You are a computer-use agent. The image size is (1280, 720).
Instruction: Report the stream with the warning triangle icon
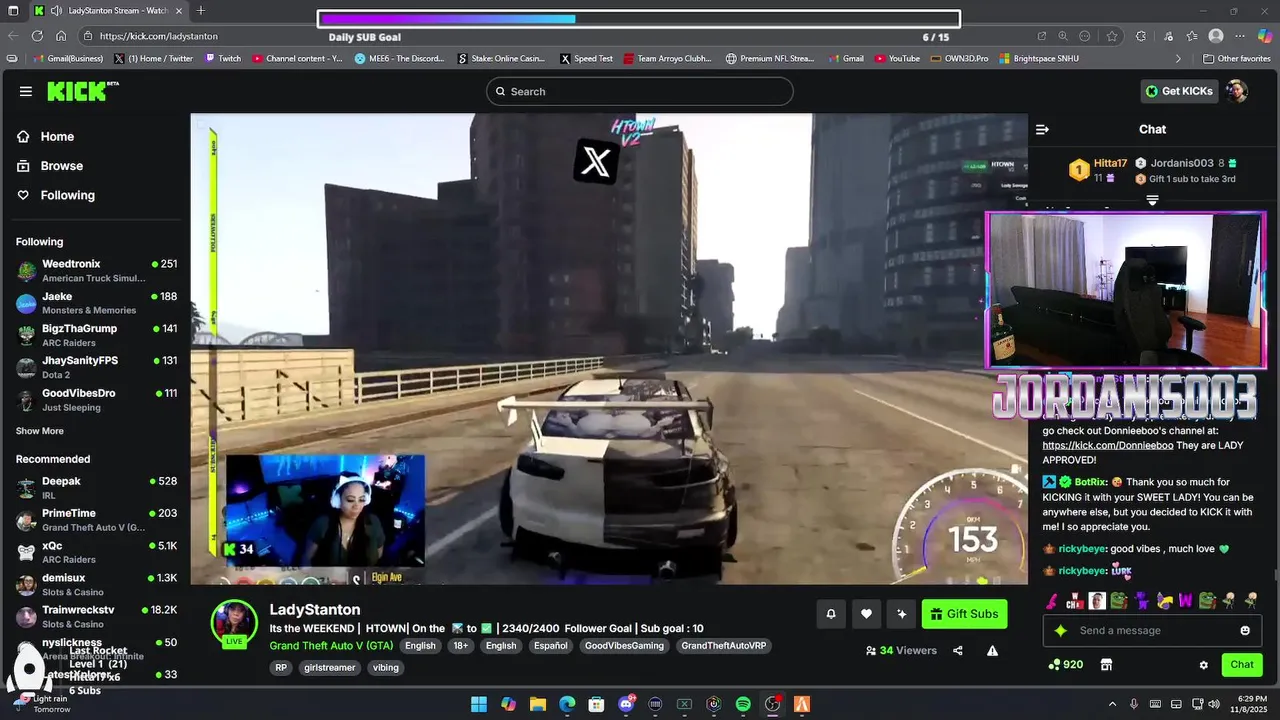992,650
